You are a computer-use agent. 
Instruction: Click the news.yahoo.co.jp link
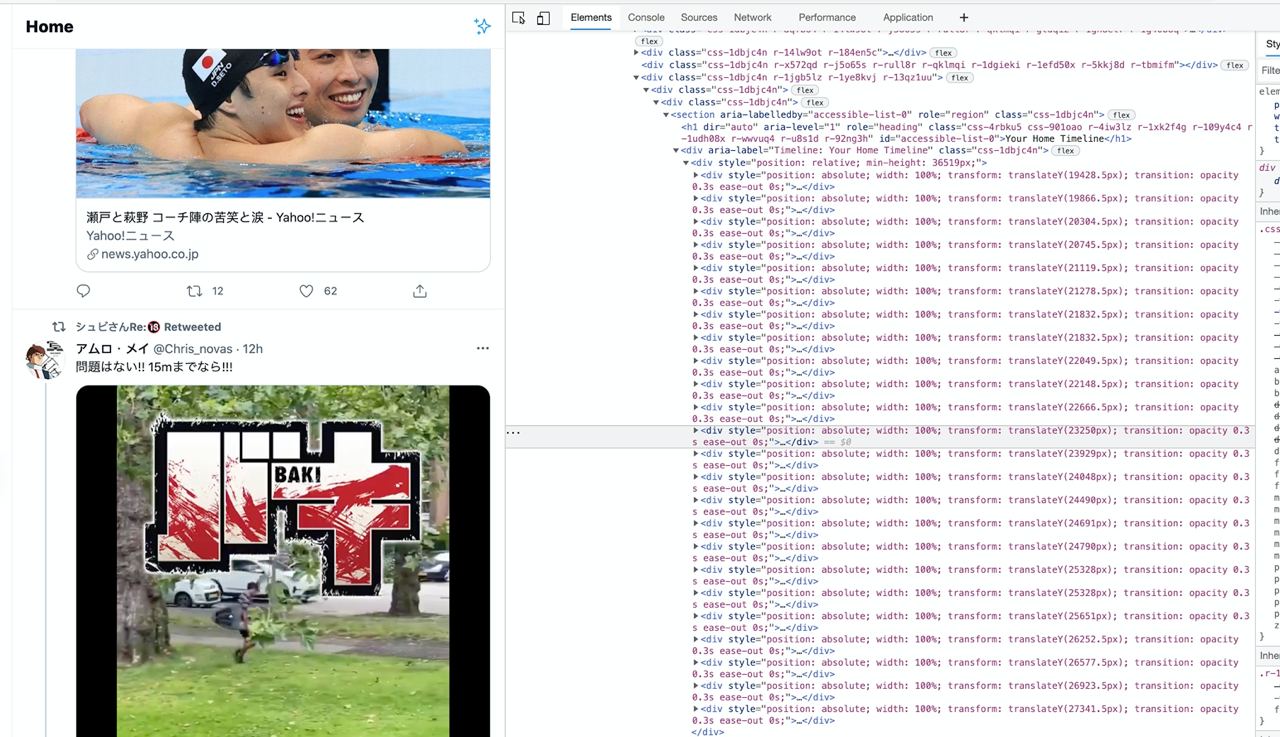pos(150,254)
